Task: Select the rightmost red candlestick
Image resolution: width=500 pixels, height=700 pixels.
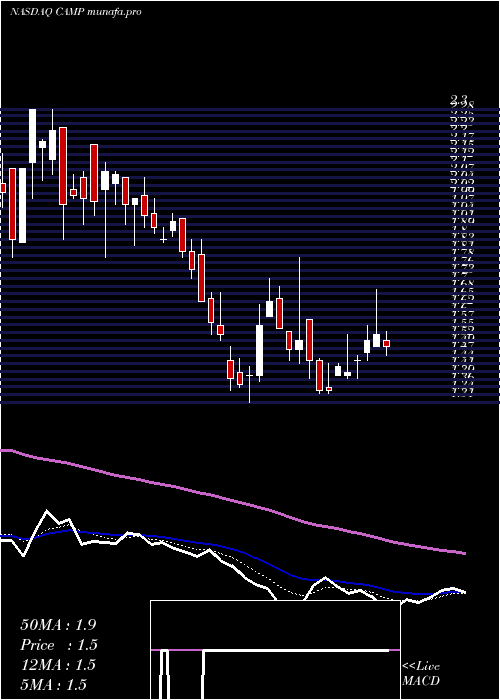Action: (387, 343)
